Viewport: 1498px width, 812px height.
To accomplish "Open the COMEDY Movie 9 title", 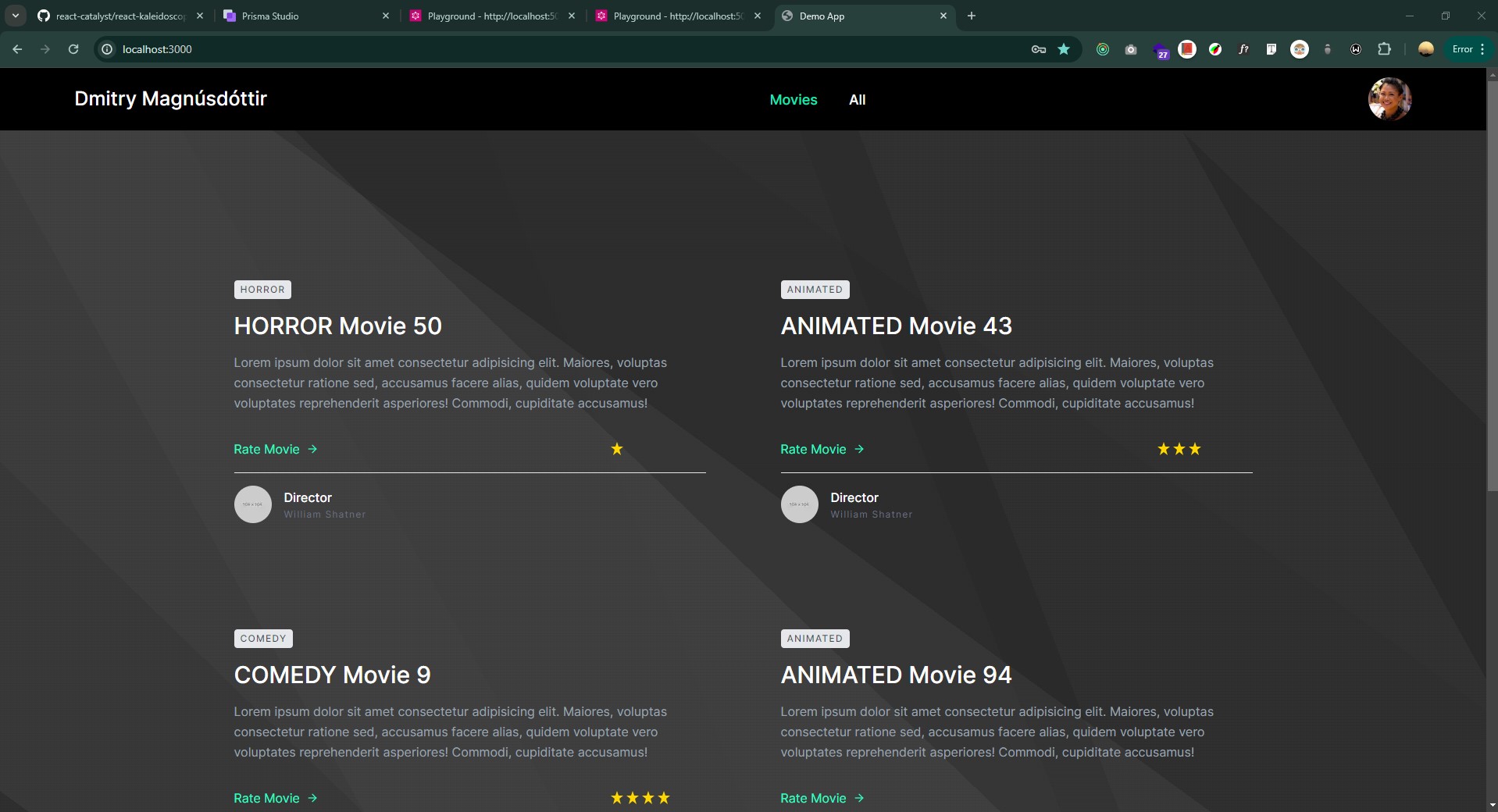I will [333, 675].
